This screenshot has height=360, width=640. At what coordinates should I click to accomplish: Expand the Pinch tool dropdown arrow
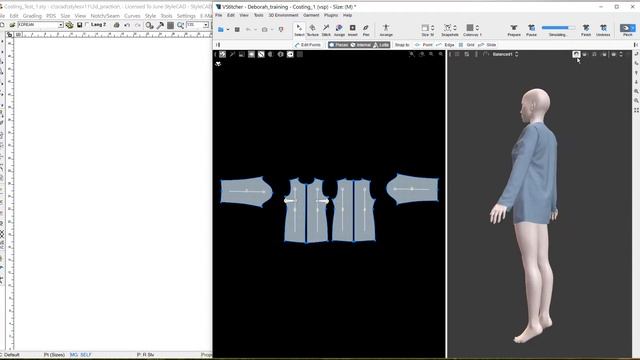pos(633,28)
